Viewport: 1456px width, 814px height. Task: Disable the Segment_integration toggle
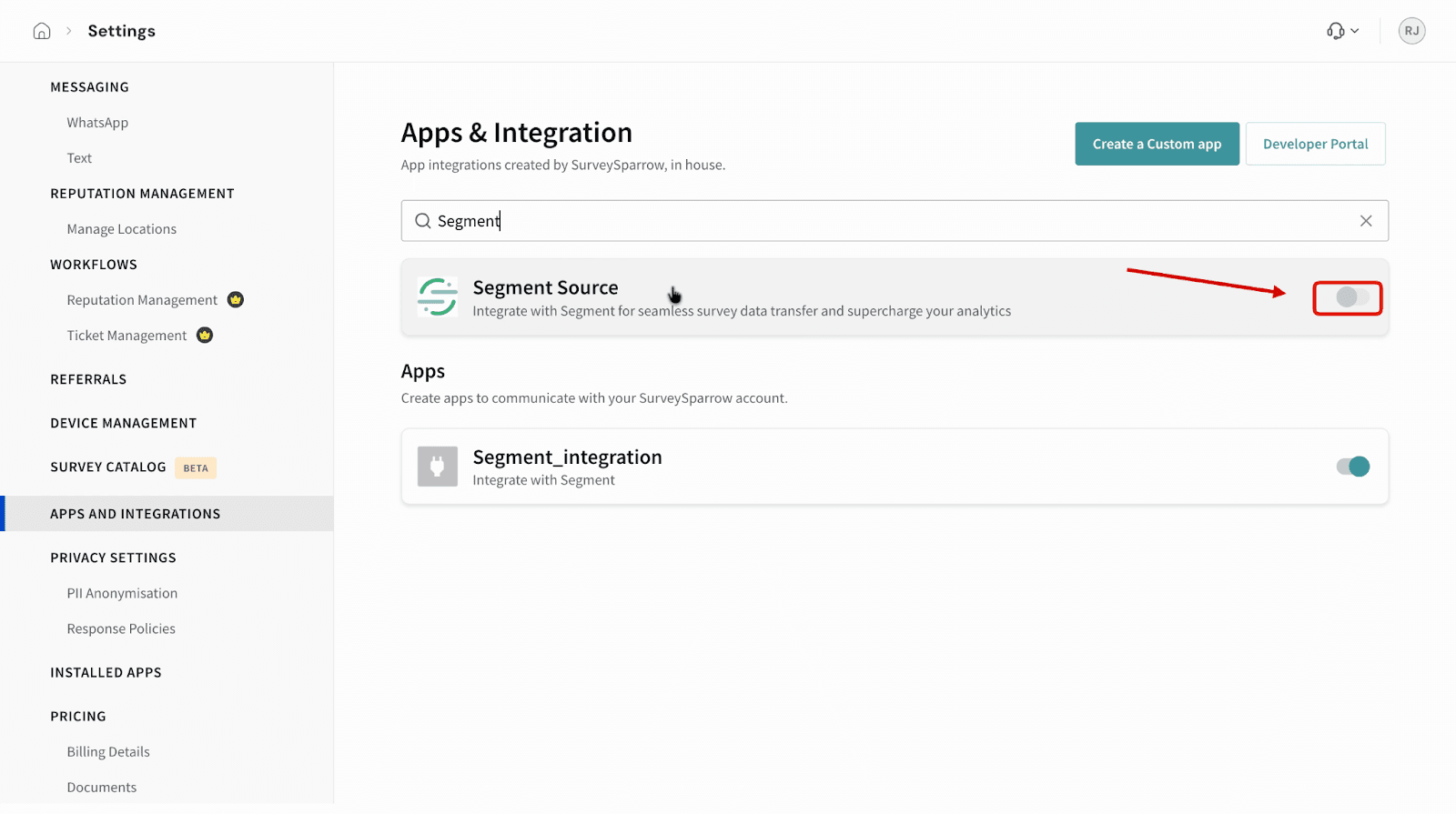(1353, 467)
